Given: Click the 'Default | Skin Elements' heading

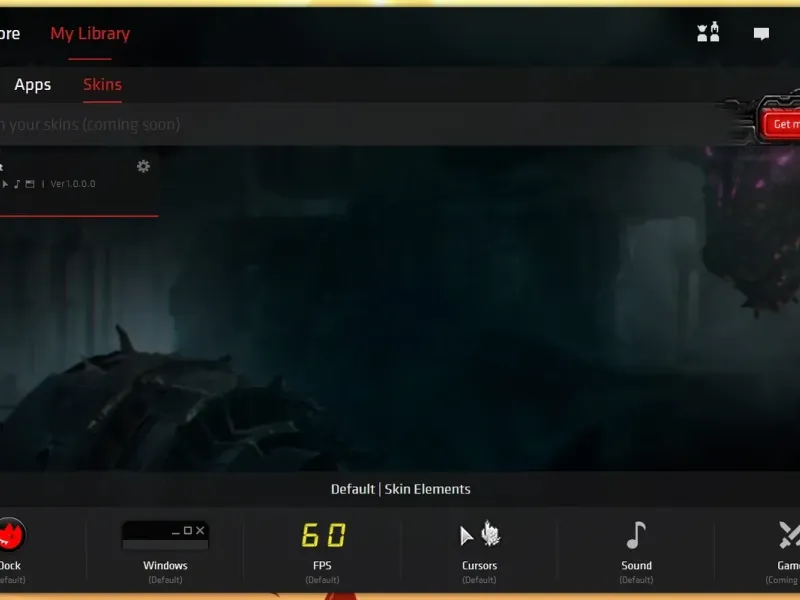Looking at the screenshot, I should [x=401, y=489].
